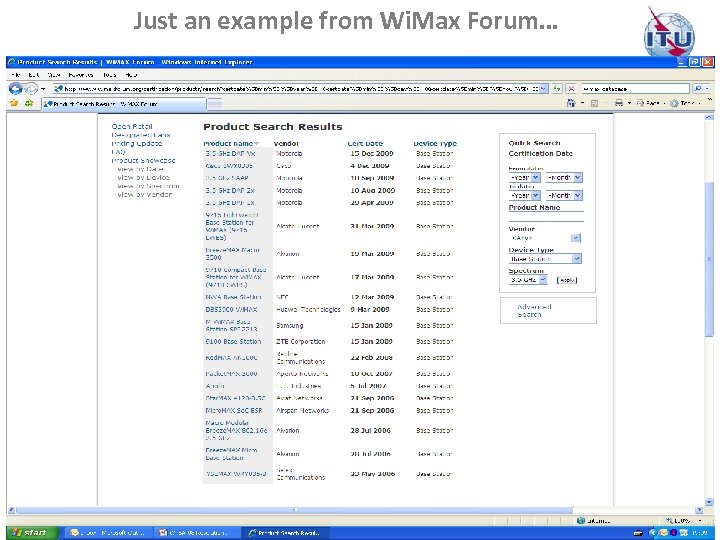720x540 pixels.
Task: Open the View menu
Action: (54, 74)
